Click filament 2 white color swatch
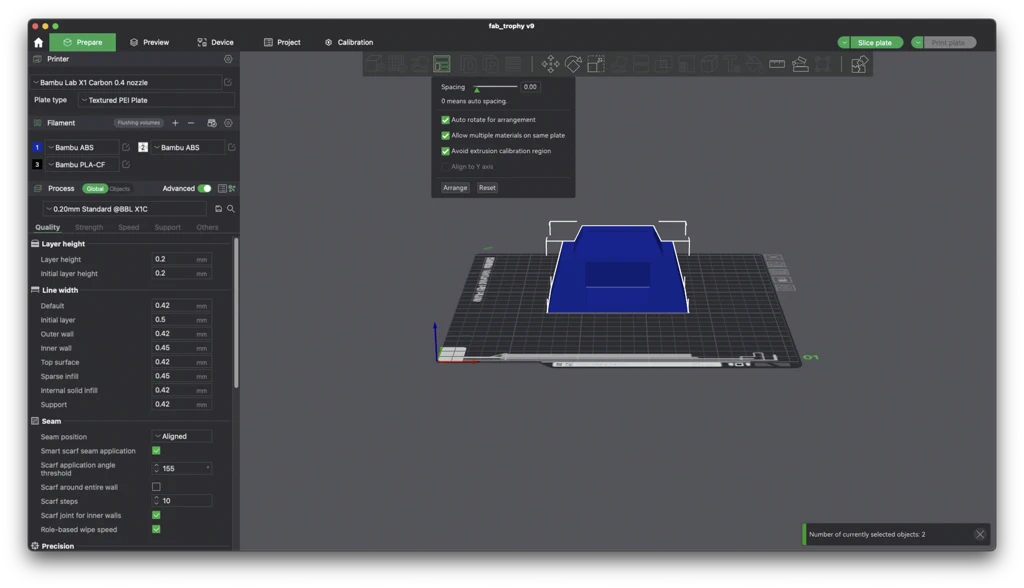This screenshot has height=588, width=1024. point(142,148)
